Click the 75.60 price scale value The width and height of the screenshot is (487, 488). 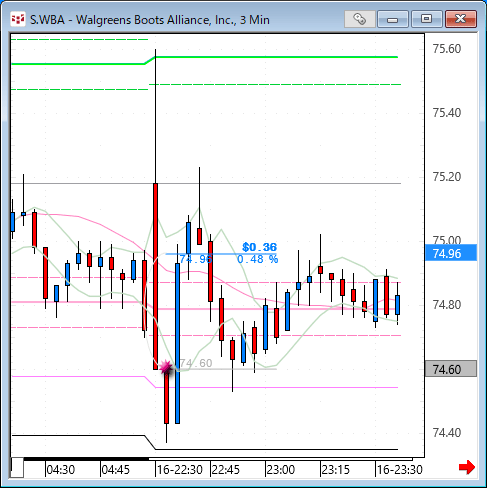(x=447, y=49)
